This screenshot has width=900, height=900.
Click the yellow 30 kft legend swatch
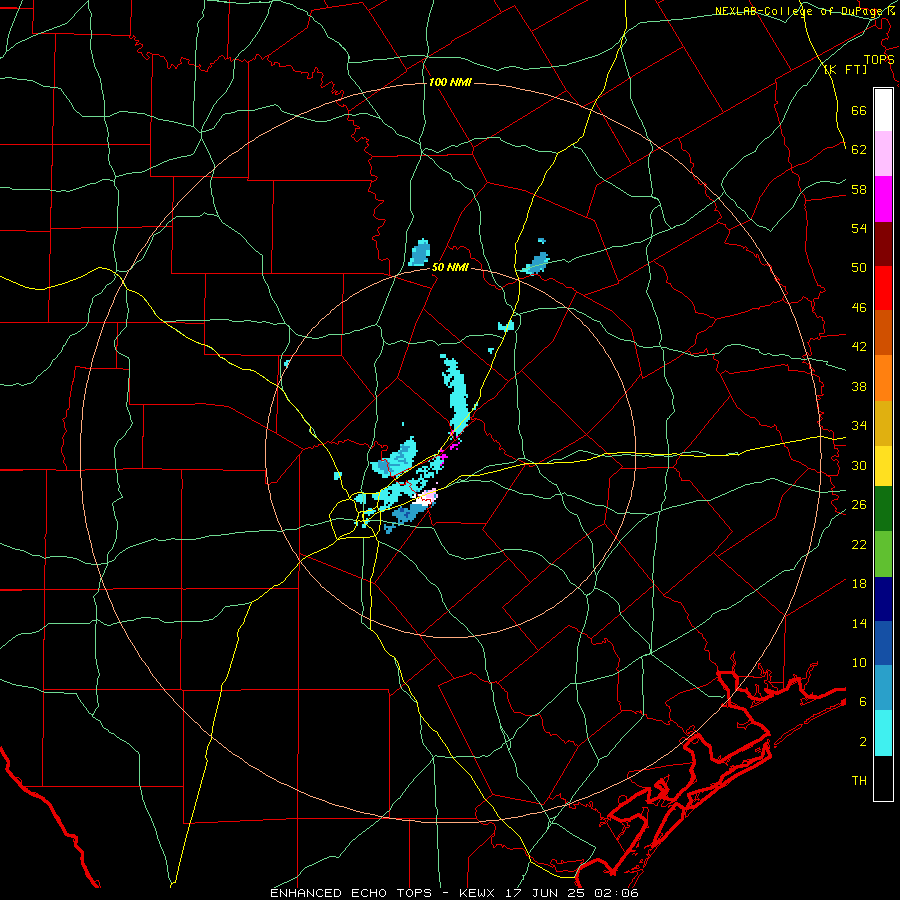pyautogui.click(x=883, y=466)
